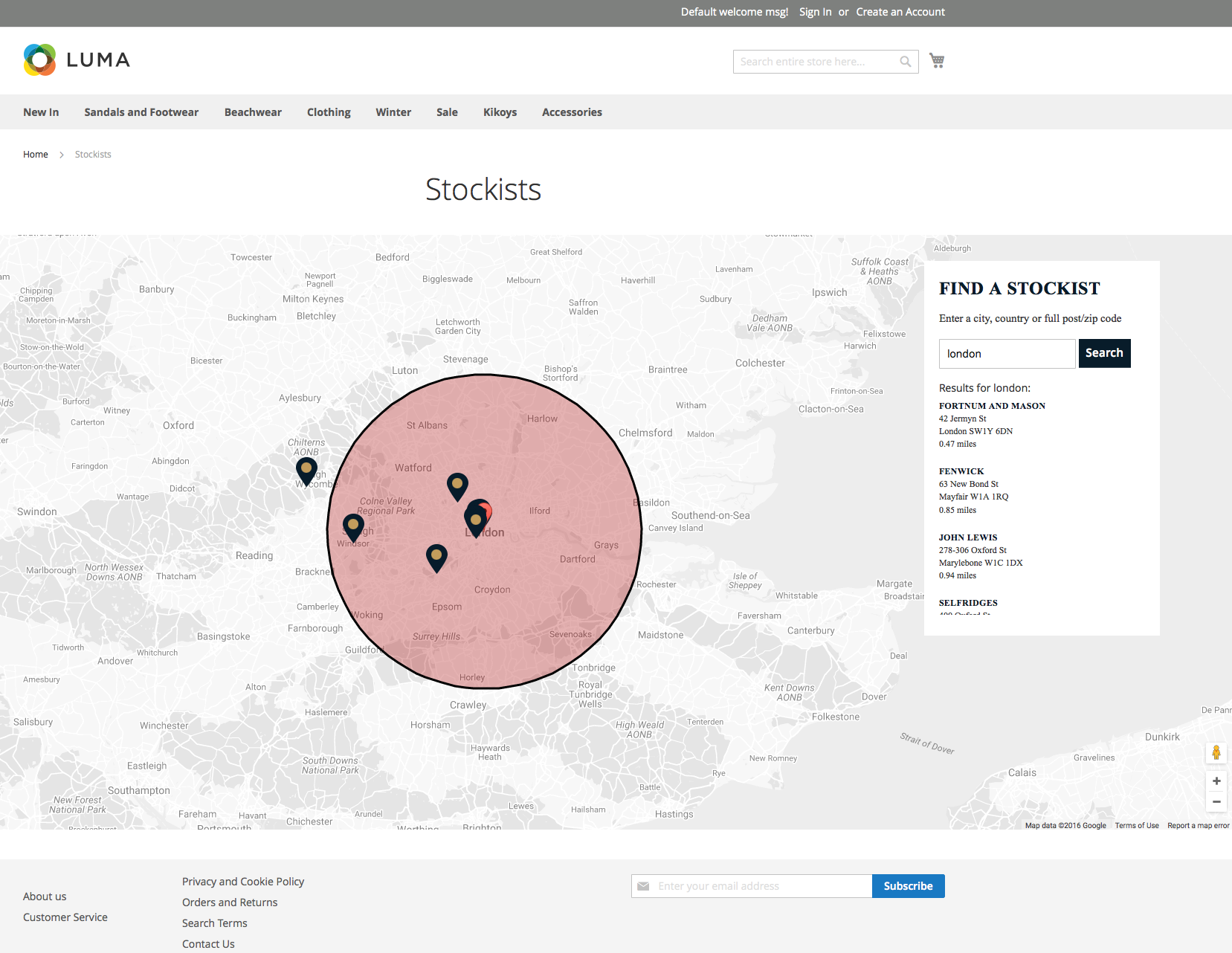Open Street View pegman on map
The height and width of the screenshot is (953, 1232).
pyautogui.click(x=1216, y=752)
